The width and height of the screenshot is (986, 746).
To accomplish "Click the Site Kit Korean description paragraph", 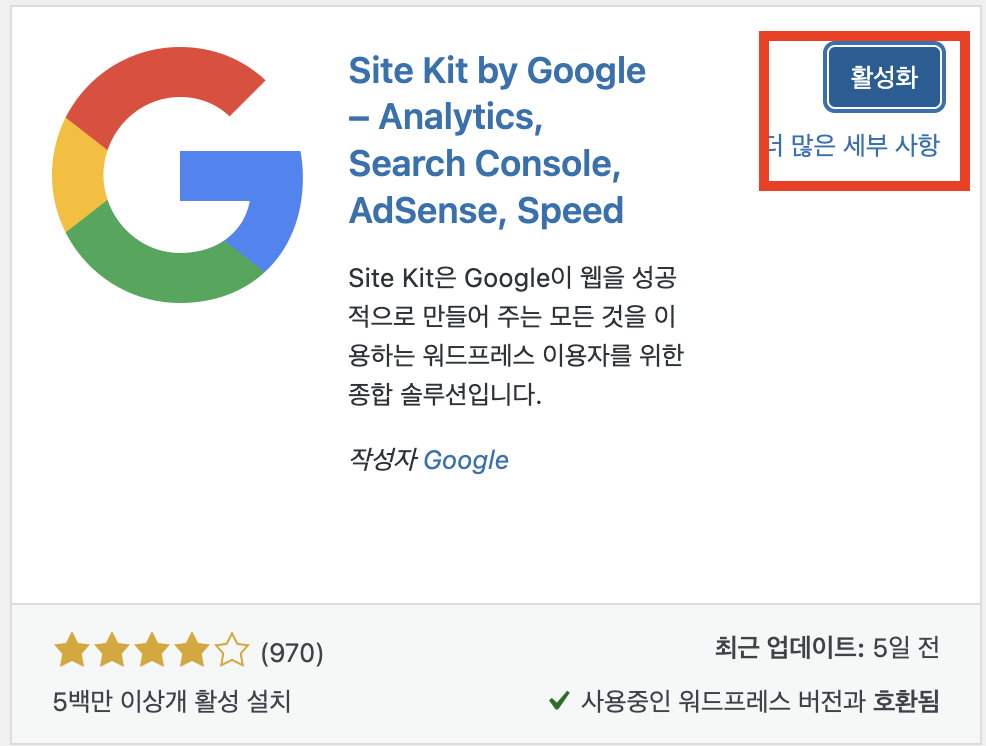I will point(516,336).
